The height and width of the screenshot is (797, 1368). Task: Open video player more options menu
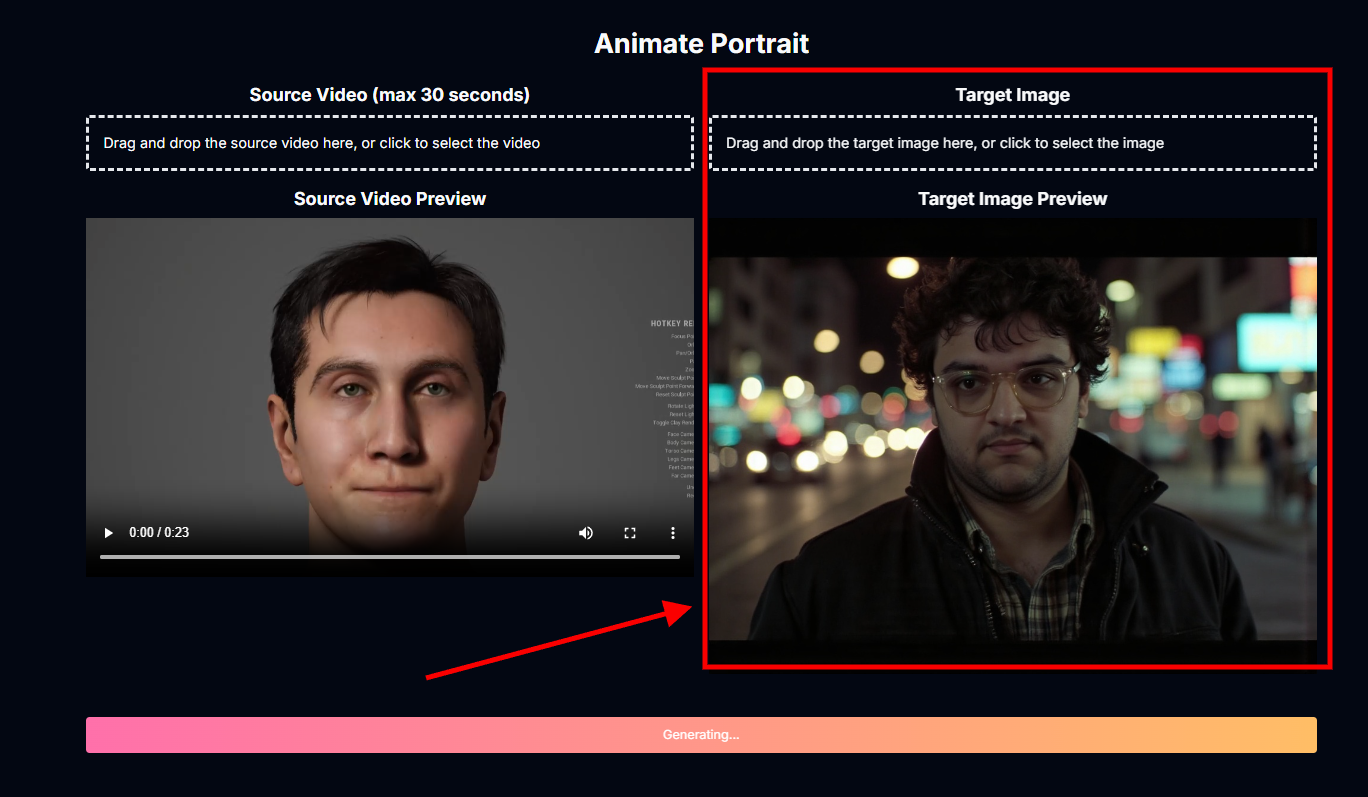(673, 533)
